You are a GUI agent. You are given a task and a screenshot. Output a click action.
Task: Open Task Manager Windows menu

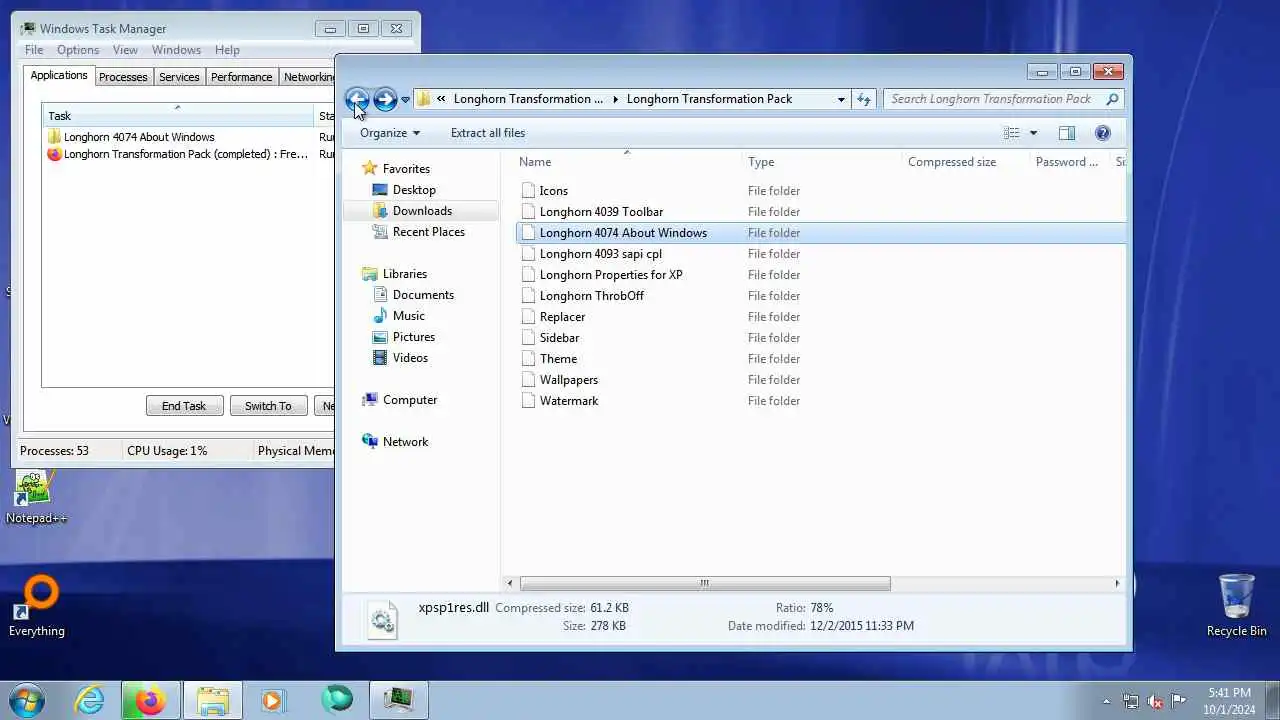(x=176, y=50)
